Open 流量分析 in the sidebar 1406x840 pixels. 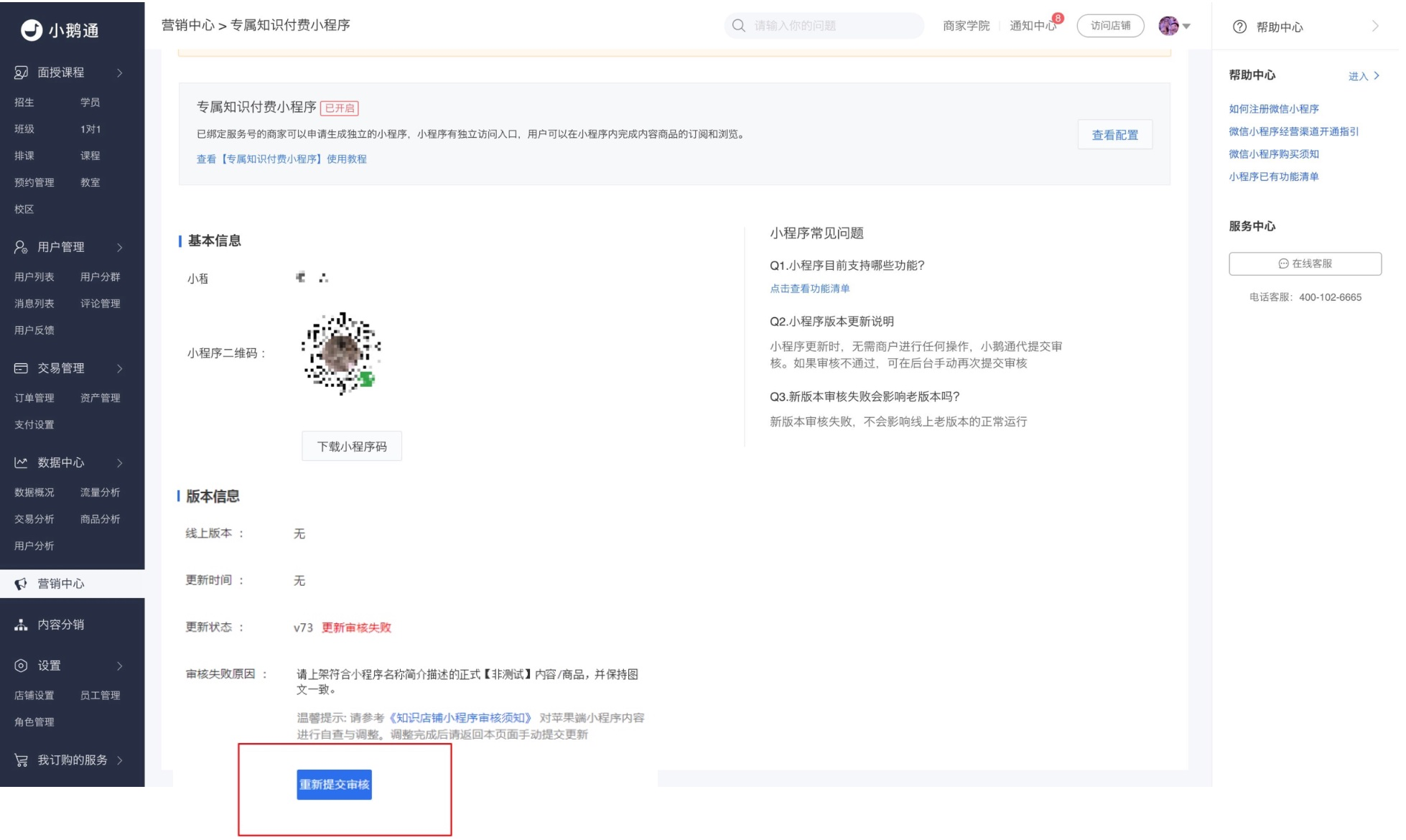coord(100,492)
